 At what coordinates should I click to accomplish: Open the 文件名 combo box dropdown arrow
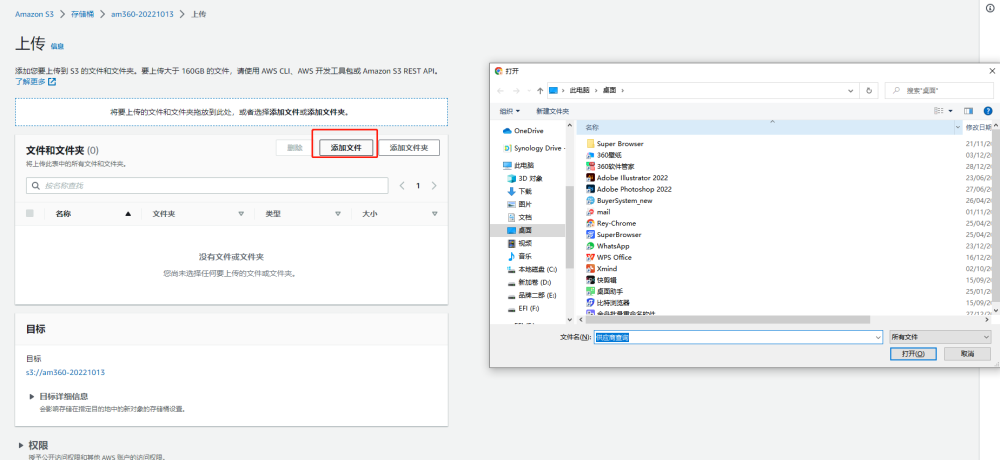[877, 337]
